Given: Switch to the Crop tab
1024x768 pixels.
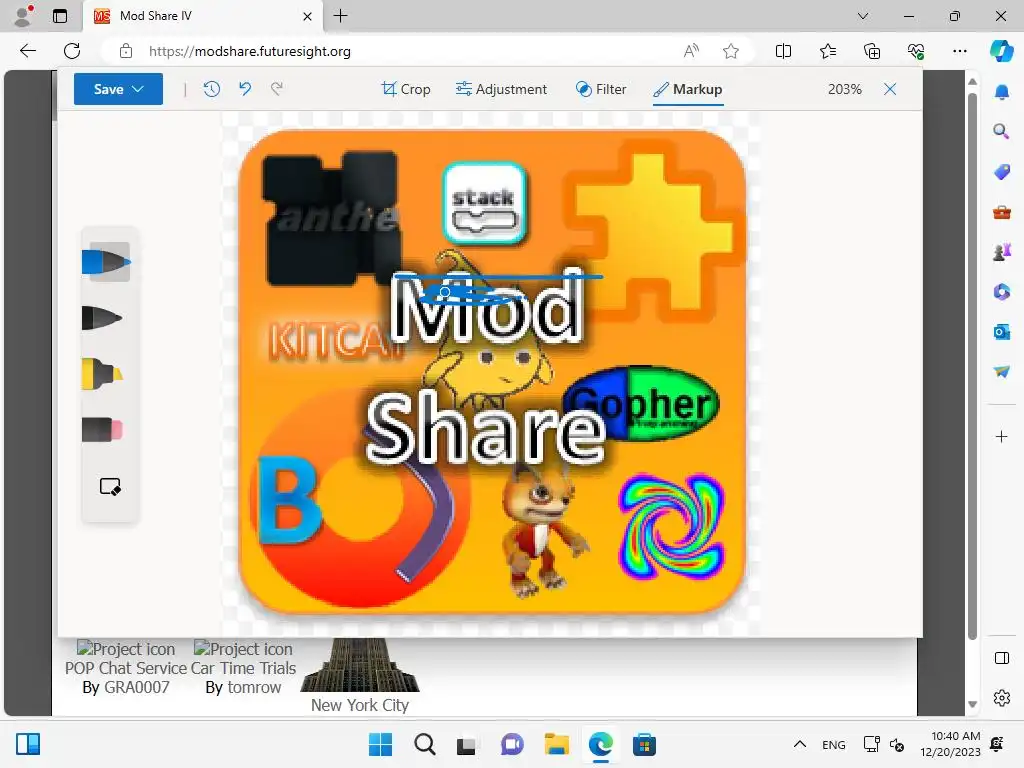Looking at the screenshot, I should pyautogui.click(x=406, y=89).
